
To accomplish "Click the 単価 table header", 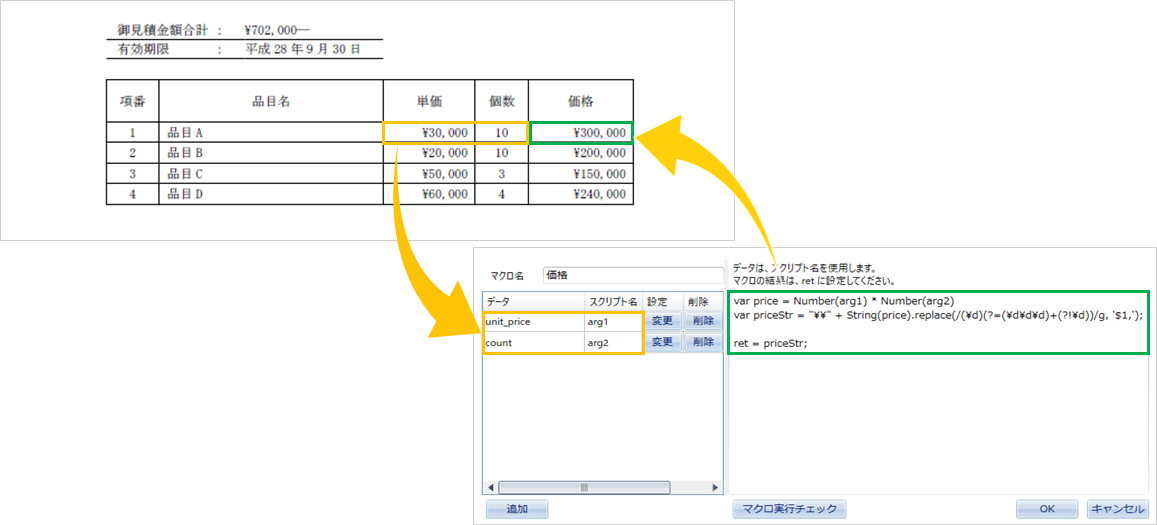I will [x=429, y=102].
